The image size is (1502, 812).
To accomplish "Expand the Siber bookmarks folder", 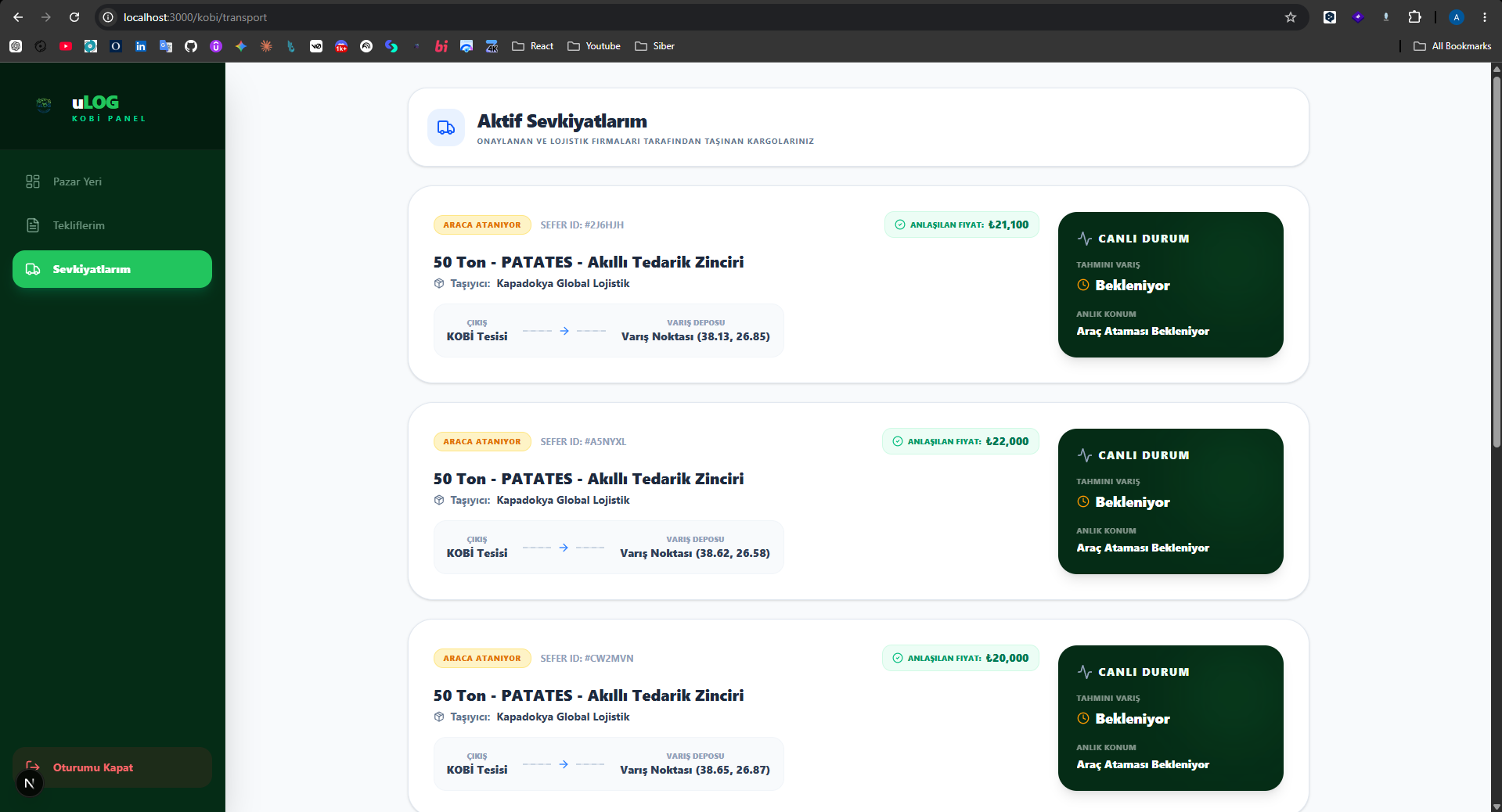I will coord(655,46).
